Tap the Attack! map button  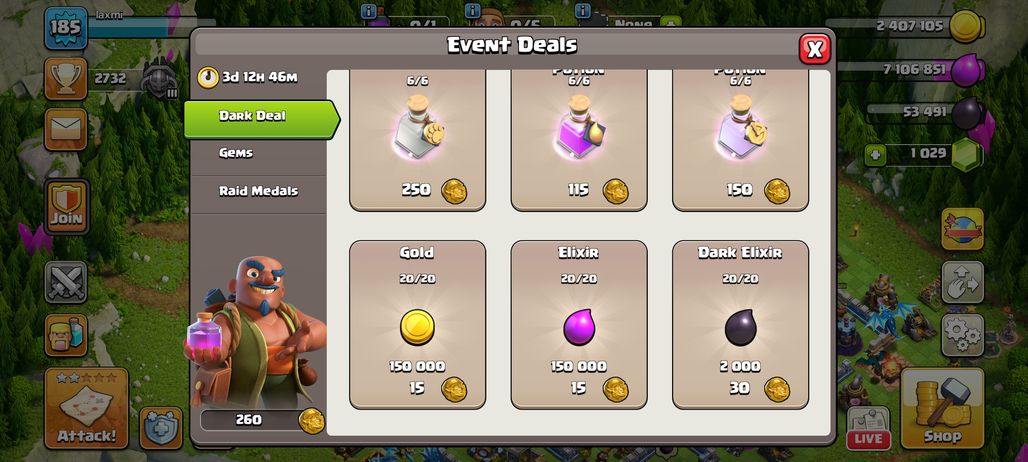point(87,408)
